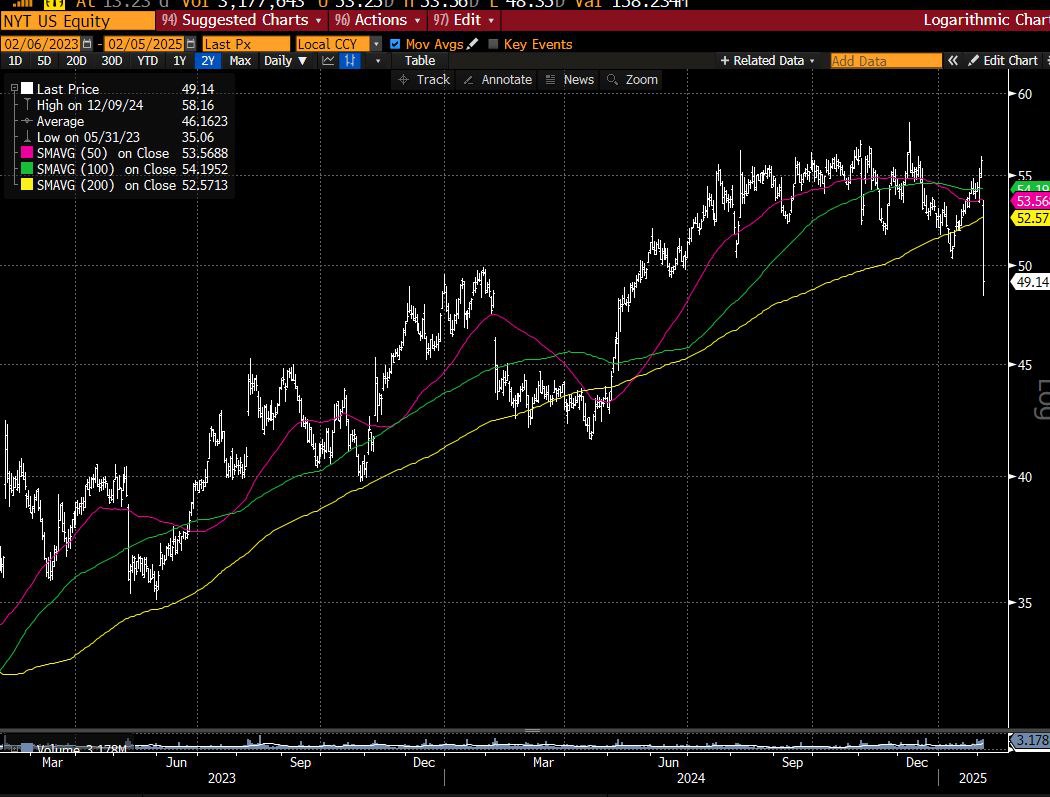Open the start date calendar picker
1050x797 pixels.
pyautogui.click(x=87, y=44)
